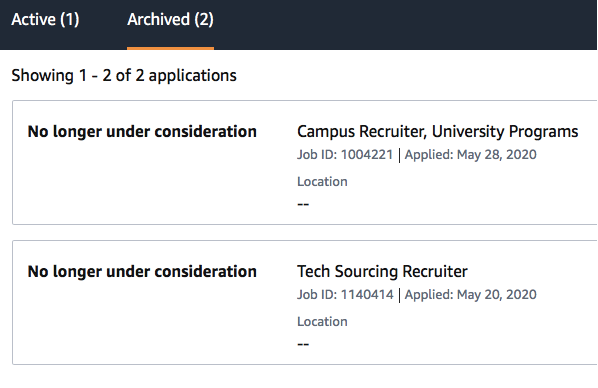The image size is (598, 388).
Task: Switch to the Active (1) tab
Action: tap(45, 19)
